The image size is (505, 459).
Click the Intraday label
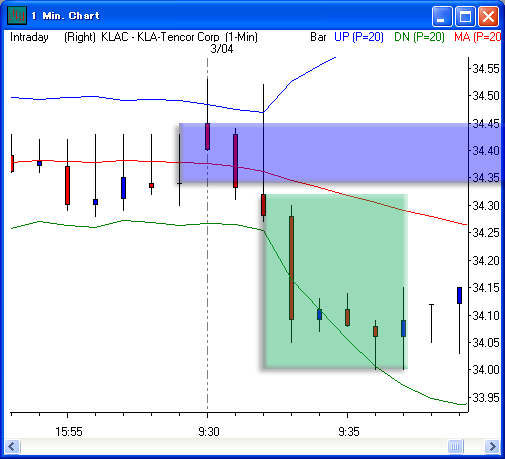tap(29, 37)
